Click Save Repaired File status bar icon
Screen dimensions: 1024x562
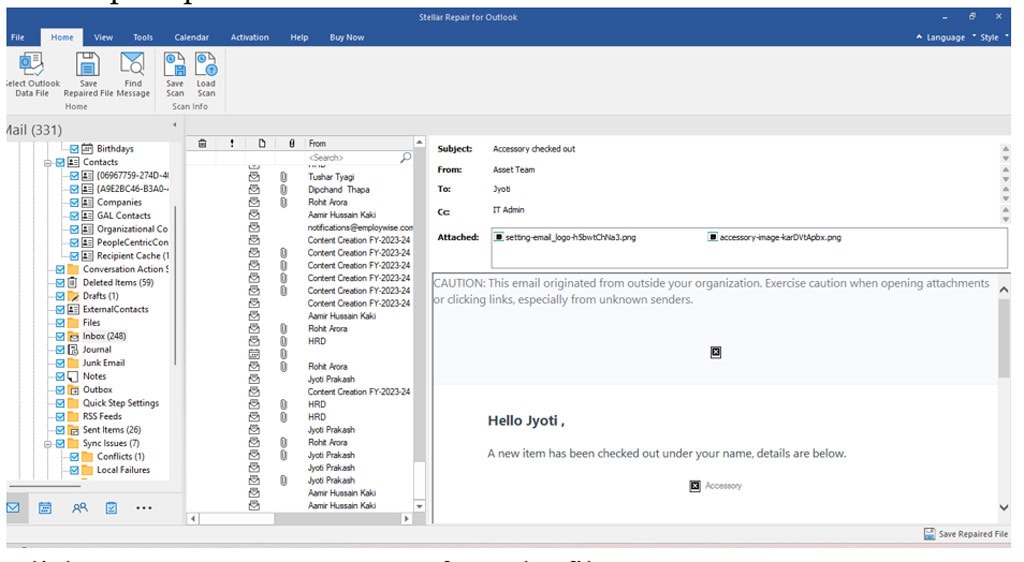tap(929, 534)
